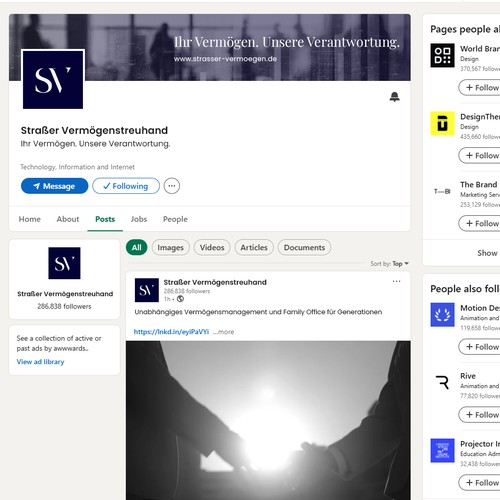This screenshot has width=500, height=500.
Task: Open the post options three-dot menu
Action: click(x=396, y=281)
